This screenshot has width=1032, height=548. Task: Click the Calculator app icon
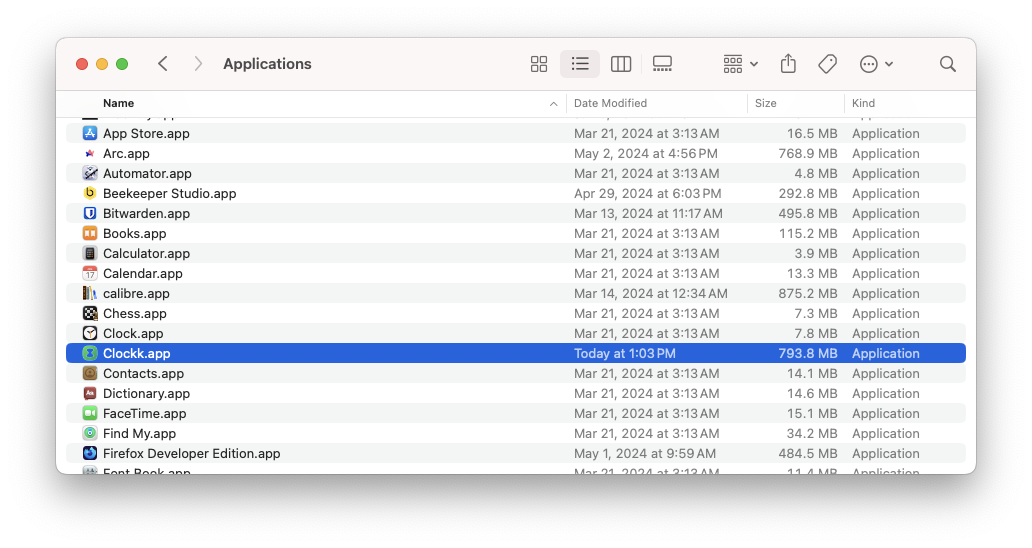90,253
